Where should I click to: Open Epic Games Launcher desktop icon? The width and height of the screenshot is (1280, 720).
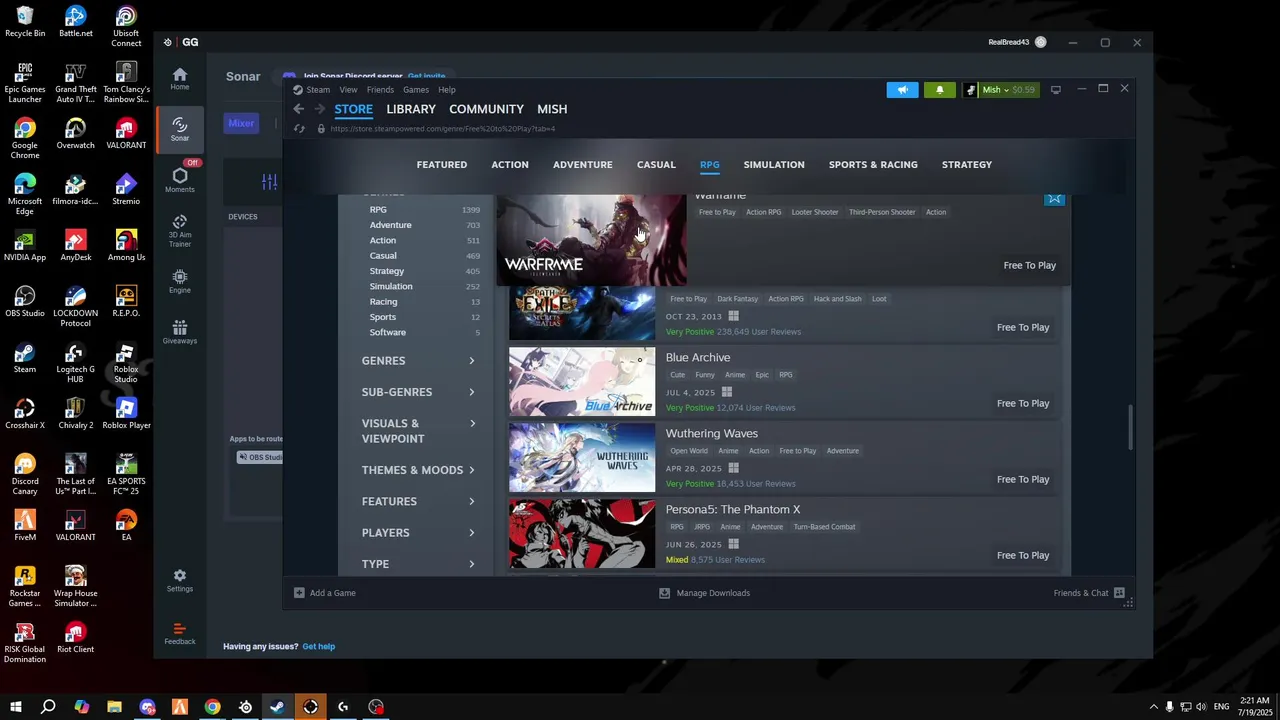(25, 84)
